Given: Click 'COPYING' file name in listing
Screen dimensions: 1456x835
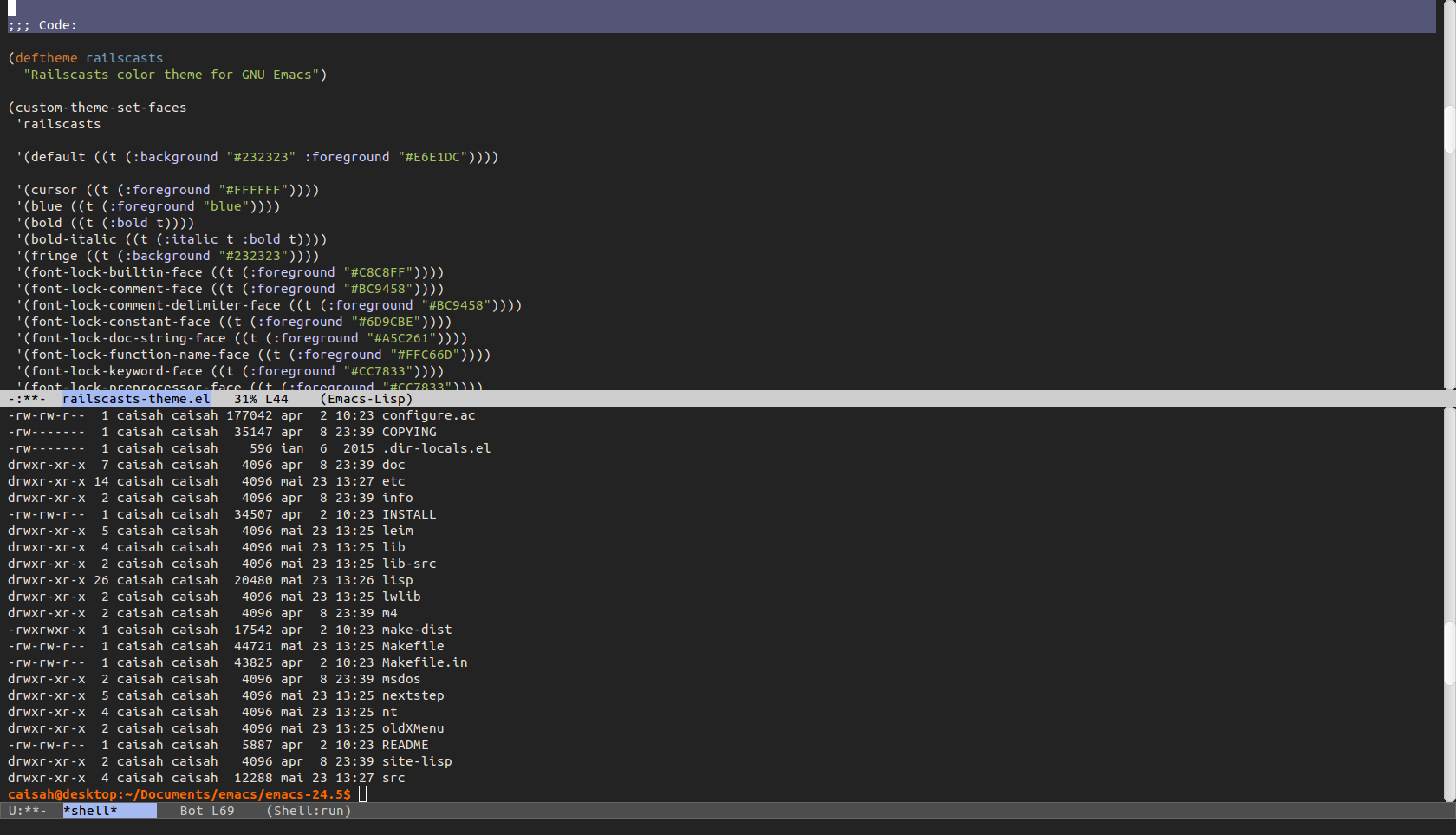Looking at the screenshot, I should click(x=409, y=432).
